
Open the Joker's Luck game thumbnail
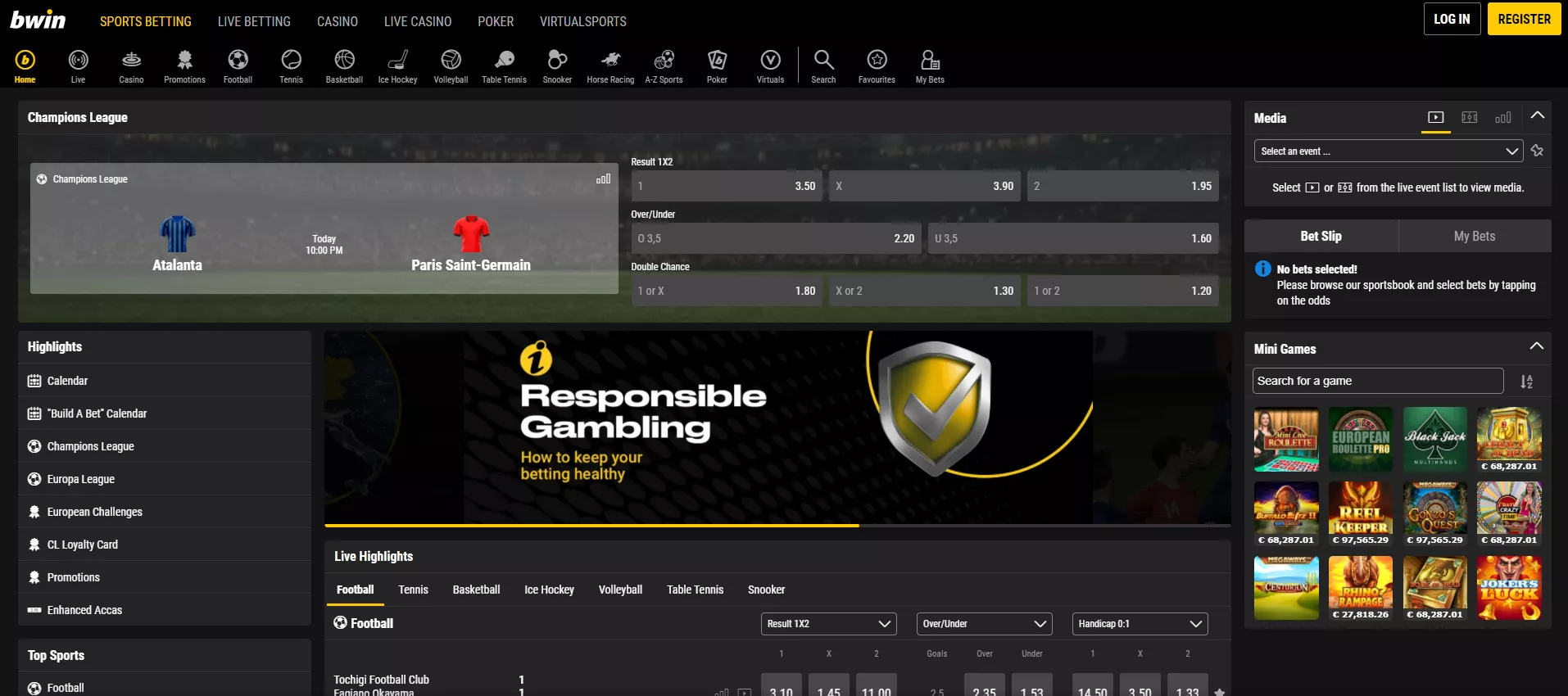pyautogui.click(x=1509, y=588)
